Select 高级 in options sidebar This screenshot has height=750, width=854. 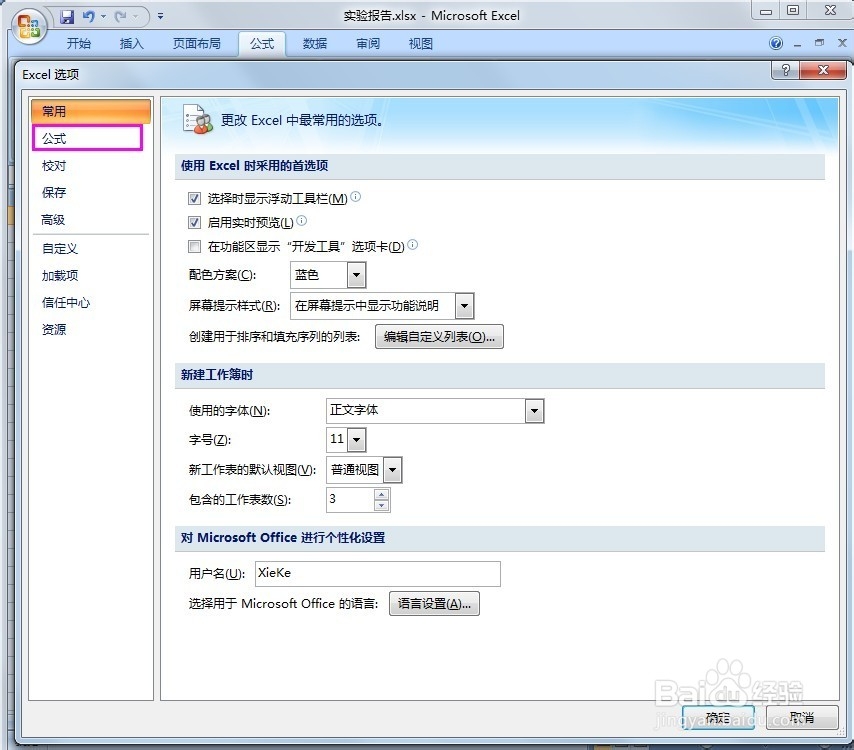pyautogui.click(x=91, y=219)
